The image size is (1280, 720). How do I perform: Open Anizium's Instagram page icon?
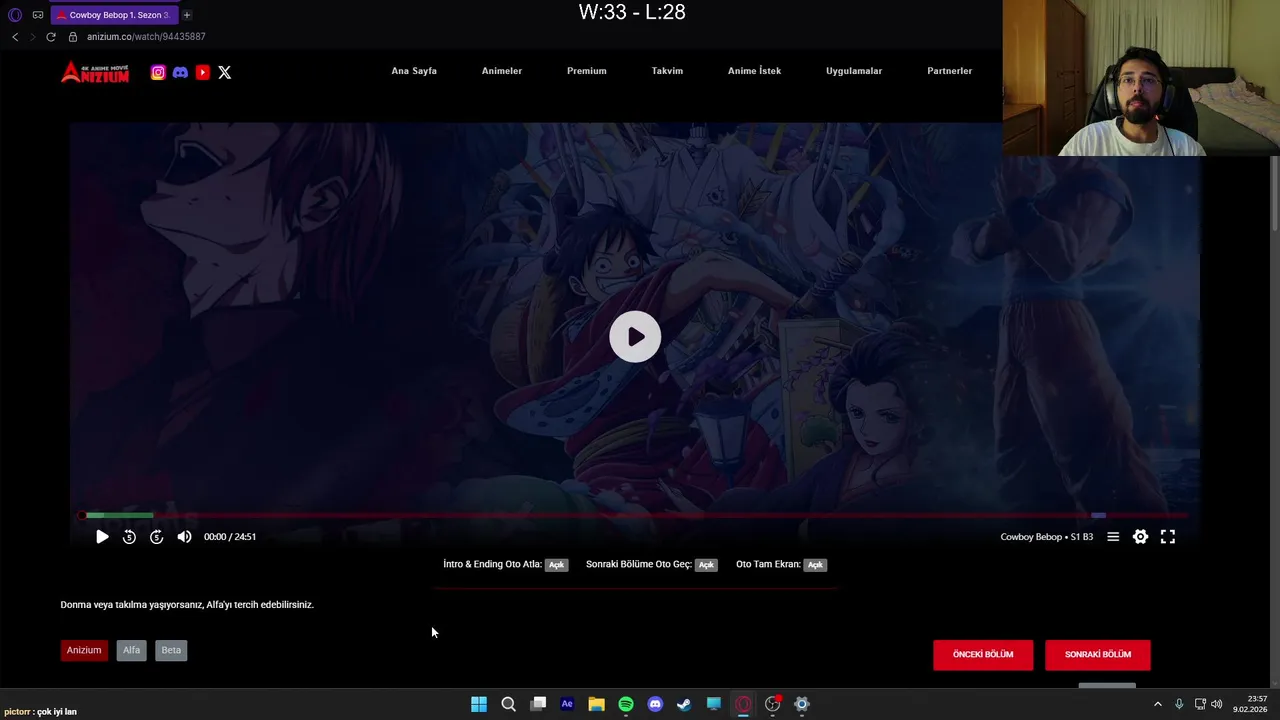point(158,72)
